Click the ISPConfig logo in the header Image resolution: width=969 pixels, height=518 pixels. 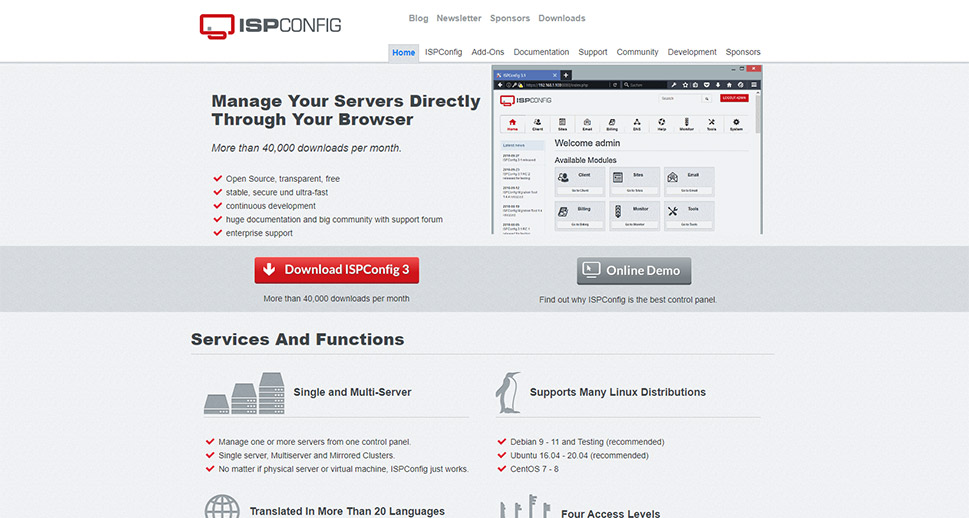(270, 25)
